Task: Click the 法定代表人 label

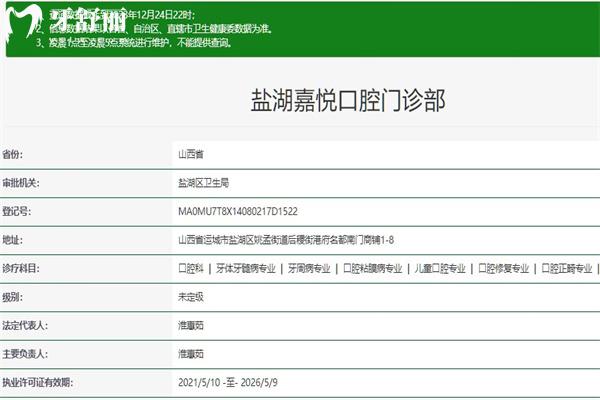Action: pos(25,325)
